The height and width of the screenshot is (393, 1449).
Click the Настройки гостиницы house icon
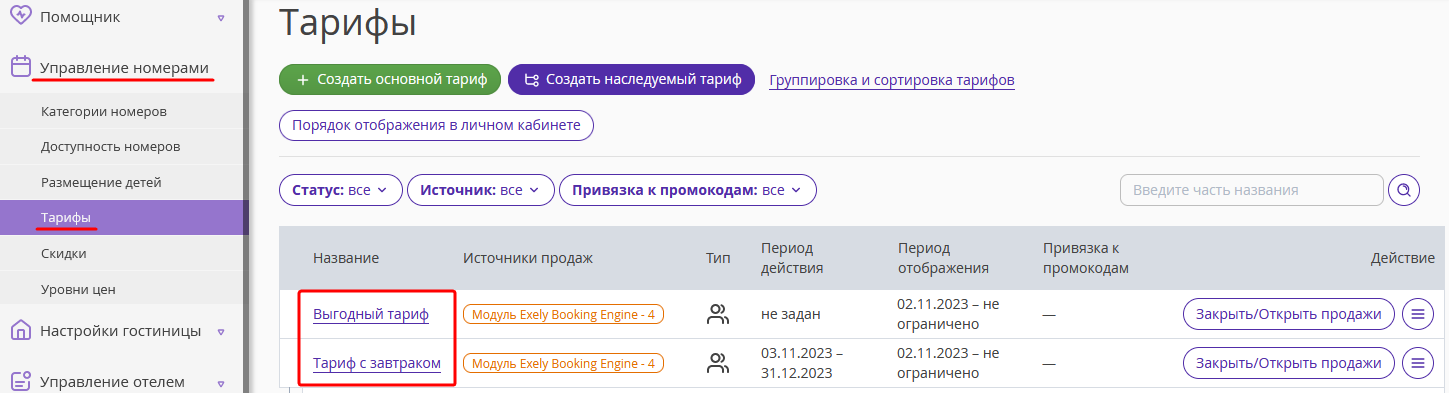pos(20,330)
